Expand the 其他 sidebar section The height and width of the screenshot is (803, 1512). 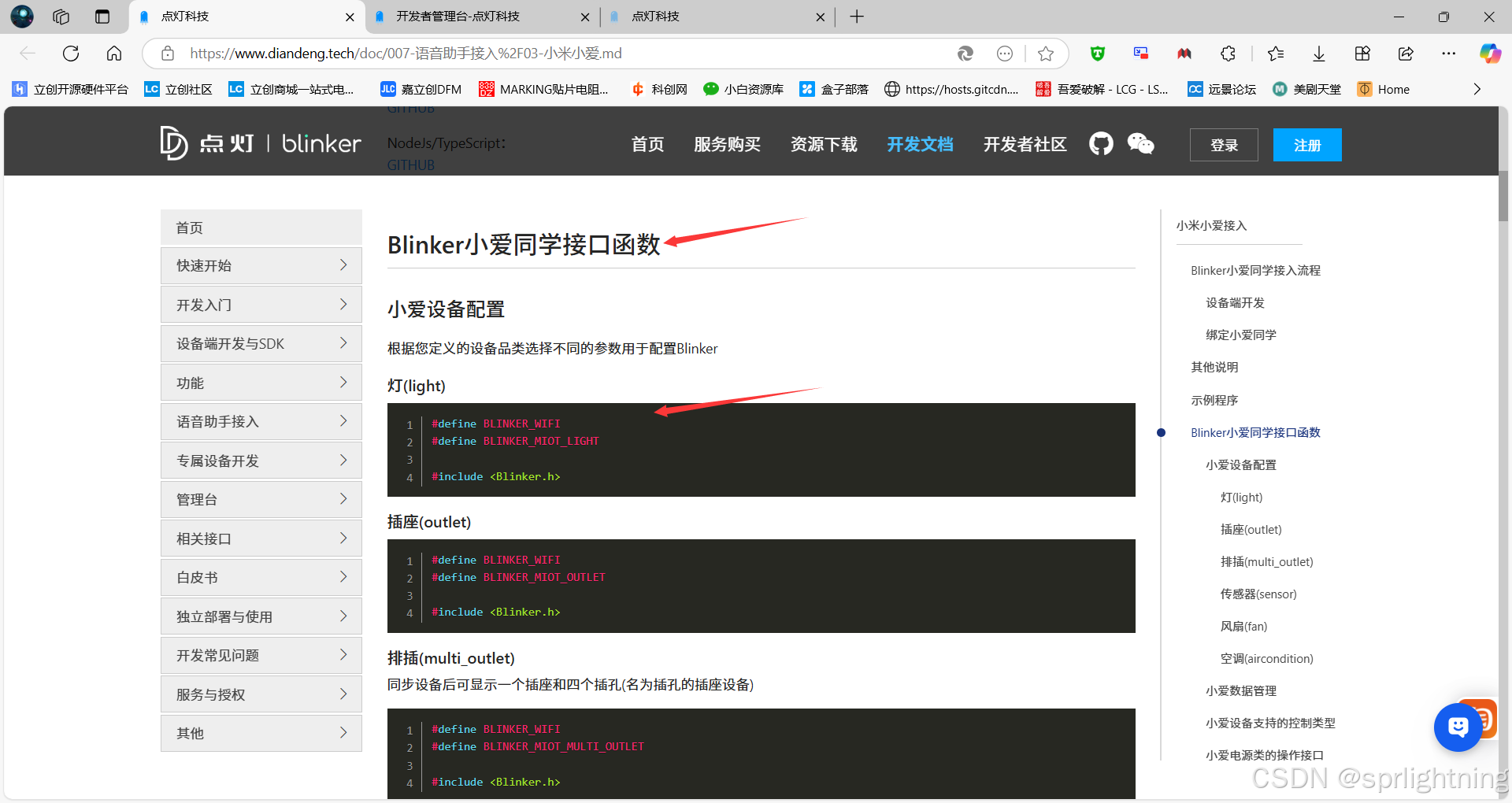pos(261,733)
